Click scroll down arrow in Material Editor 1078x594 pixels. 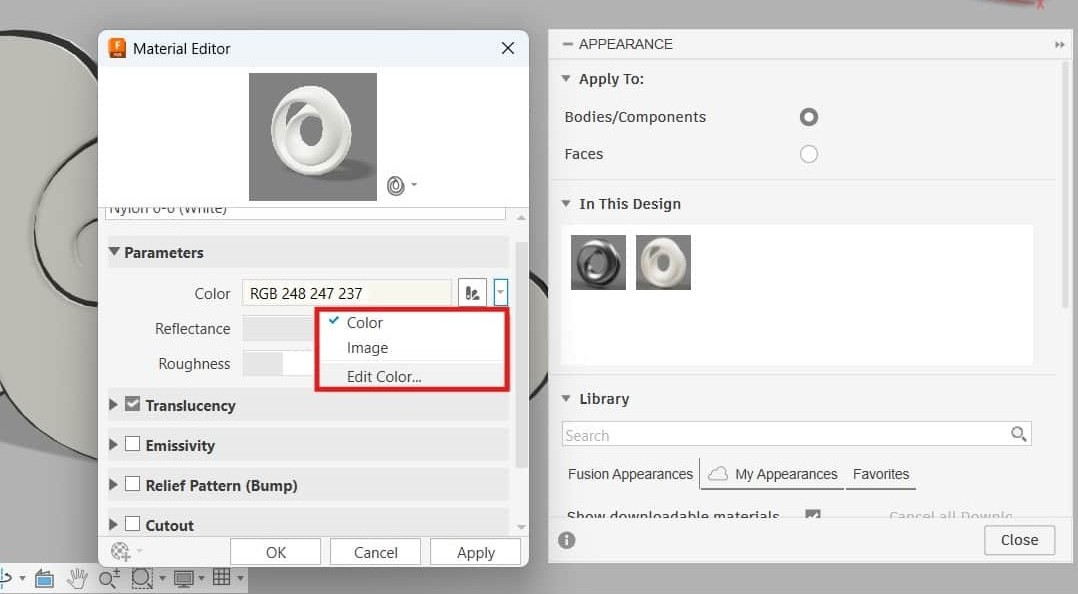coord(522,527)
